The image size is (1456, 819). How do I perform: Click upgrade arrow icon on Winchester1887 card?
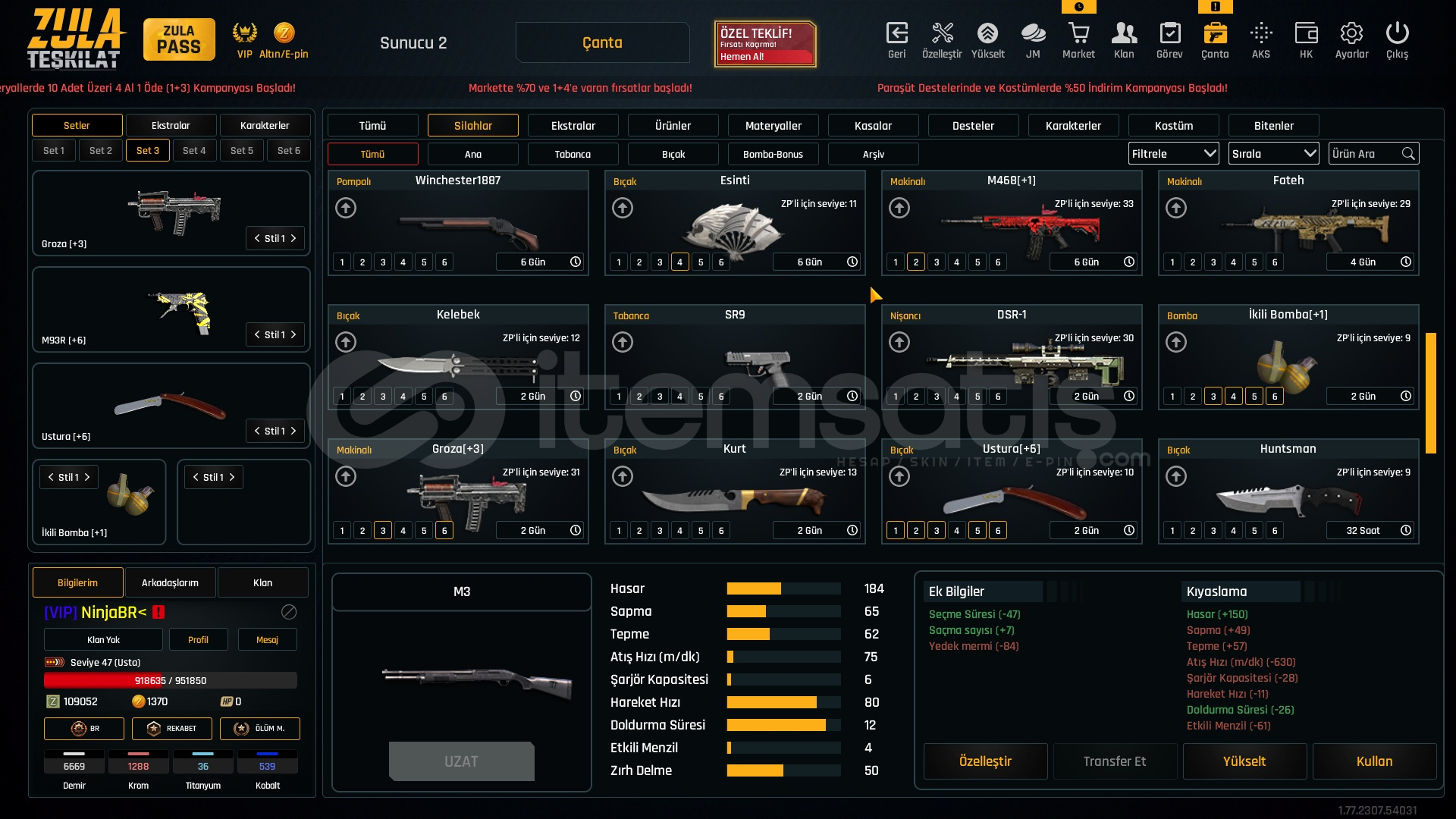(x=346, y=208)
